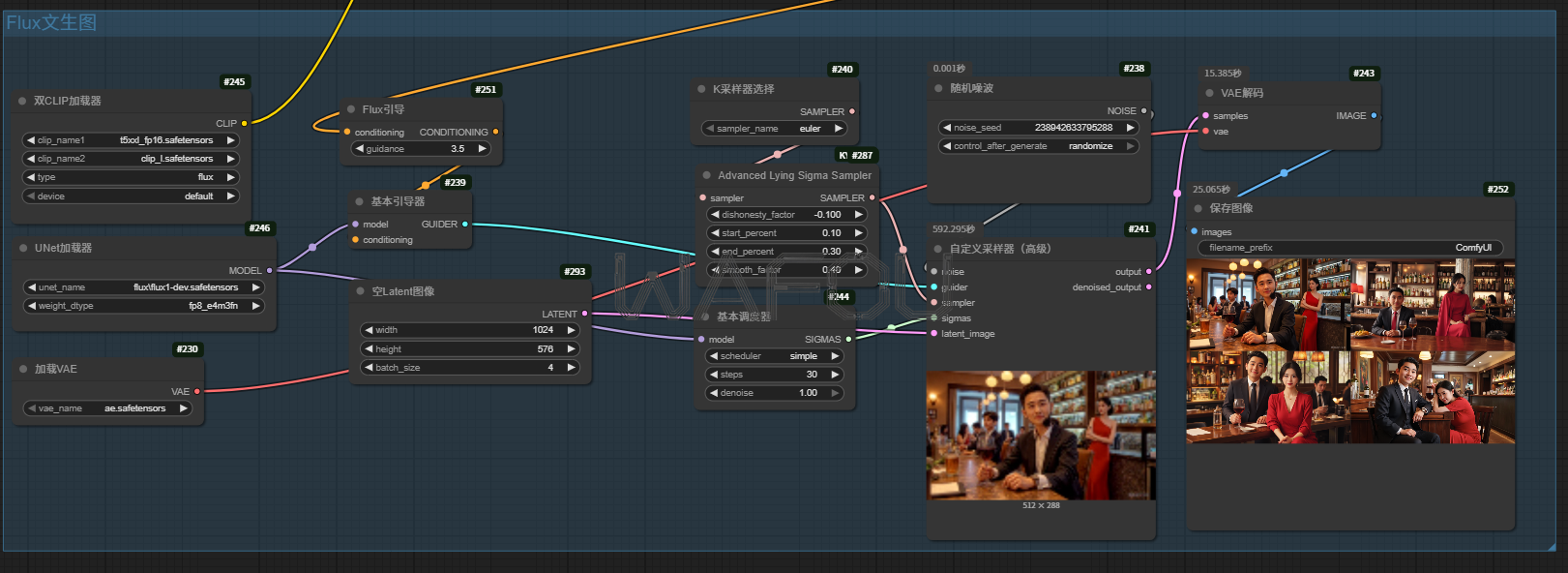Increase start_percent with right arrow
The width and height of the screenshot is (1568, 573).
tap(858, 233)
